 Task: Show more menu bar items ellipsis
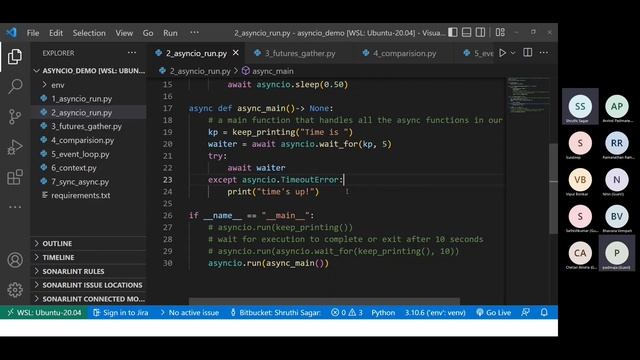click(x=194, y=32)
